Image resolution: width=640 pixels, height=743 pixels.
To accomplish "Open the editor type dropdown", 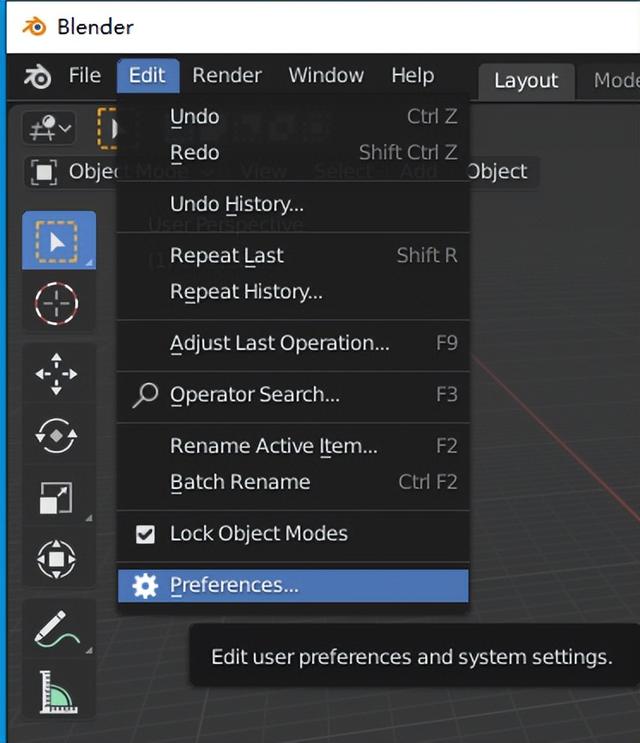I will point(49,128).
